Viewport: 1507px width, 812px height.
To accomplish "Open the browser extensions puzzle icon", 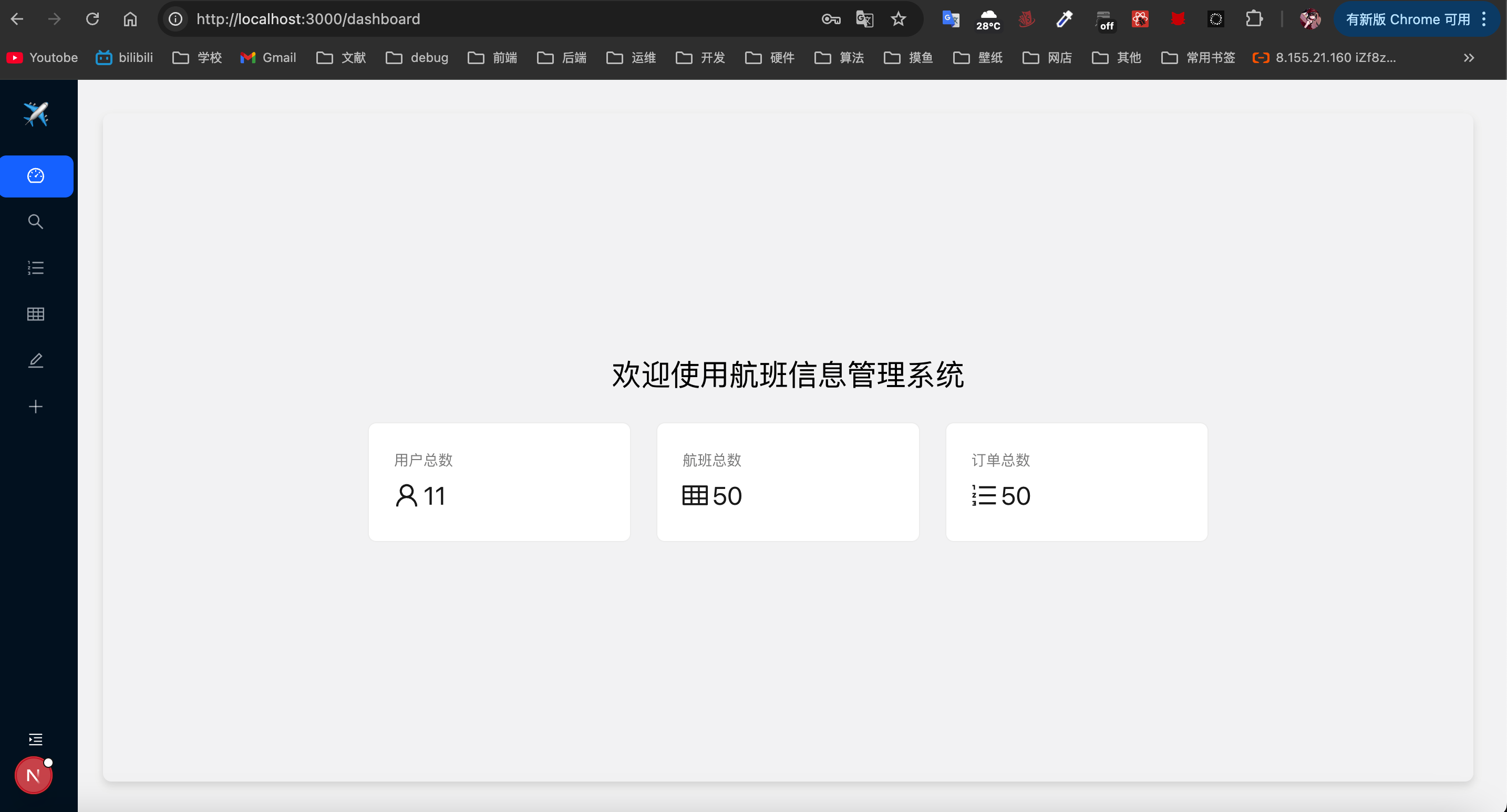I will (x=1253, y=19).
